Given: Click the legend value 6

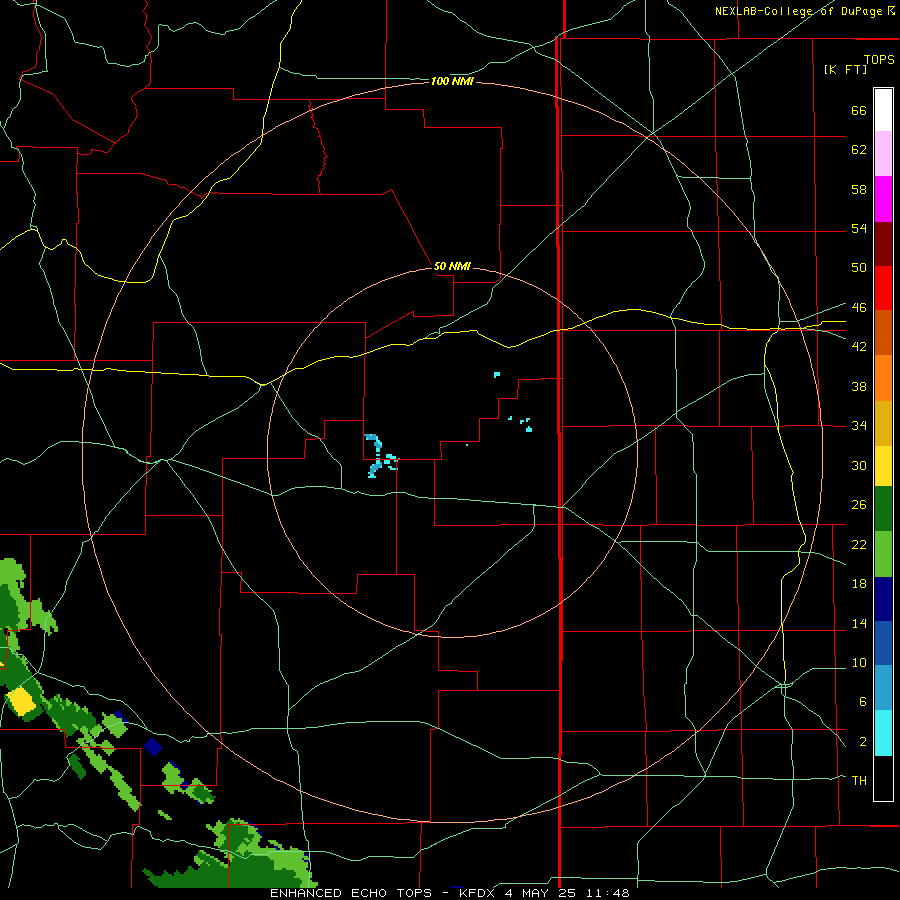Looking at the screenshot, I should [x=862, y=701].
